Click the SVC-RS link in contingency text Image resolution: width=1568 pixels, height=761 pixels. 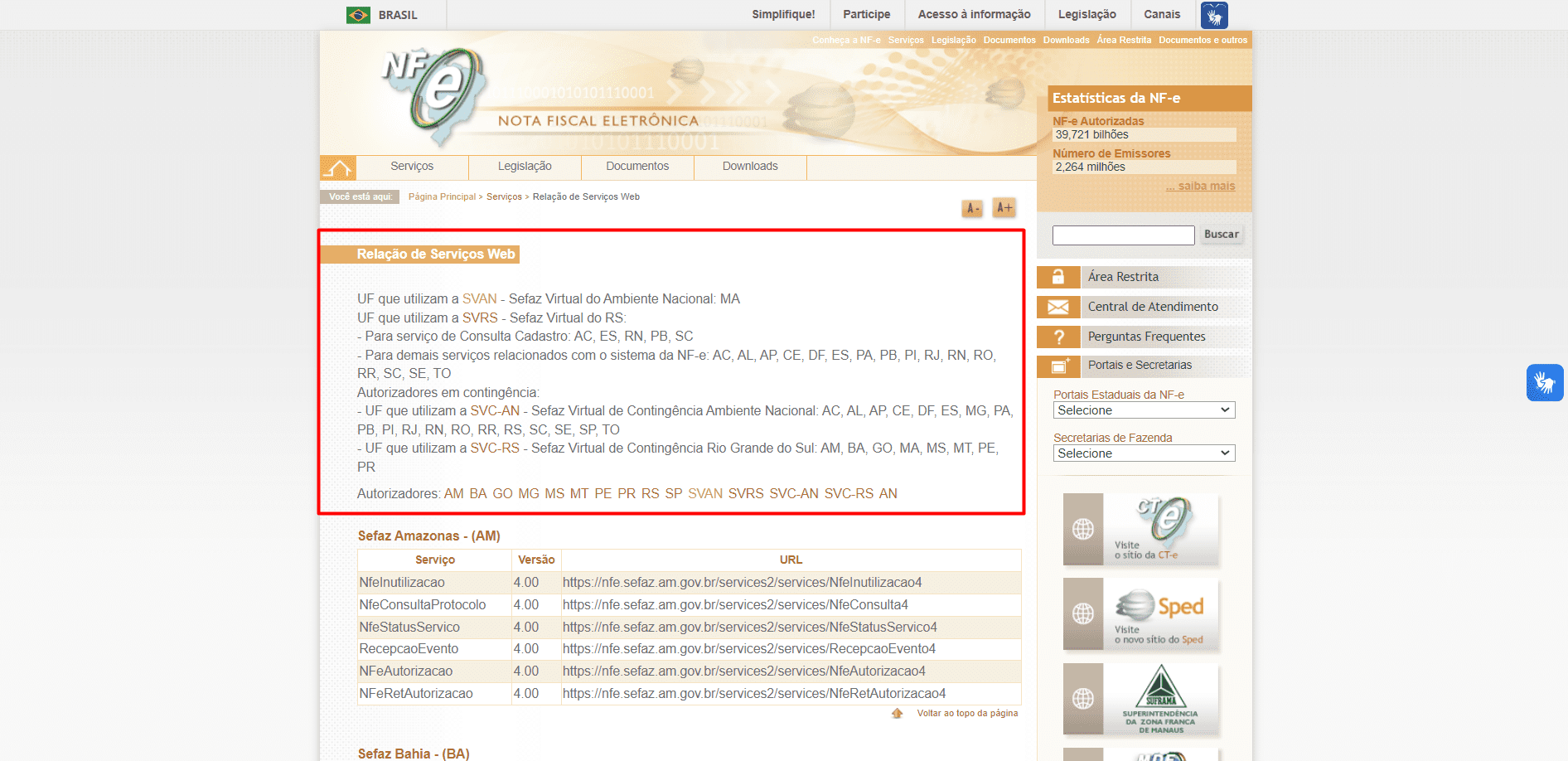coord(495,448)
